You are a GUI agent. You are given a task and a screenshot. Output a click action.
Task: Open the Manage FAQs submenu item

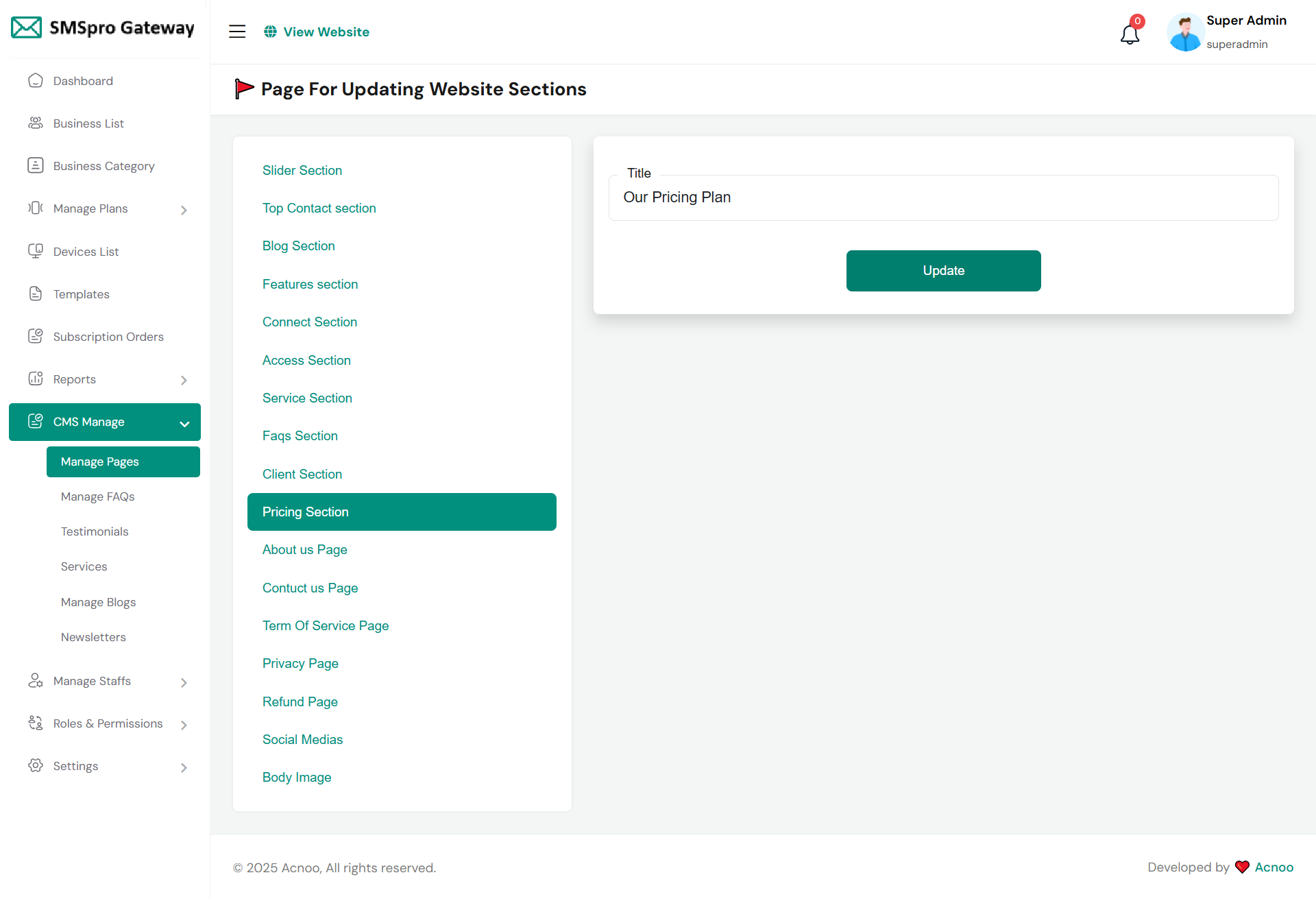click(x=97, y=496)
